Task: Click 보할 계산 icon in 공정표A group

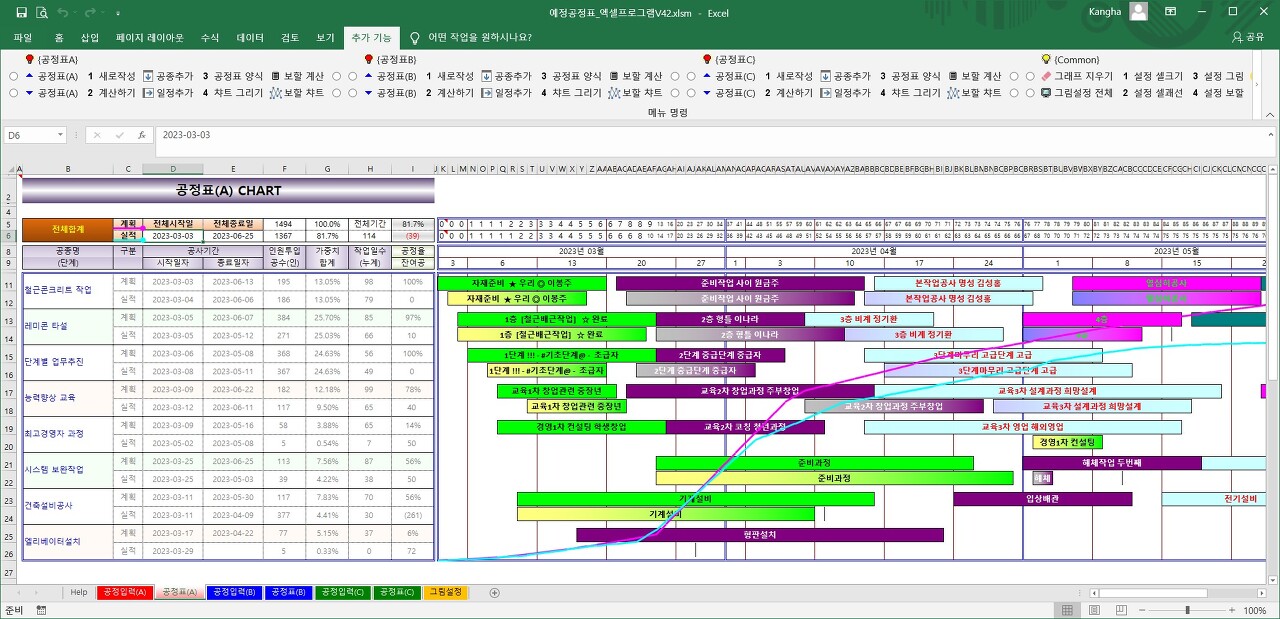Action: coord(276,76)
